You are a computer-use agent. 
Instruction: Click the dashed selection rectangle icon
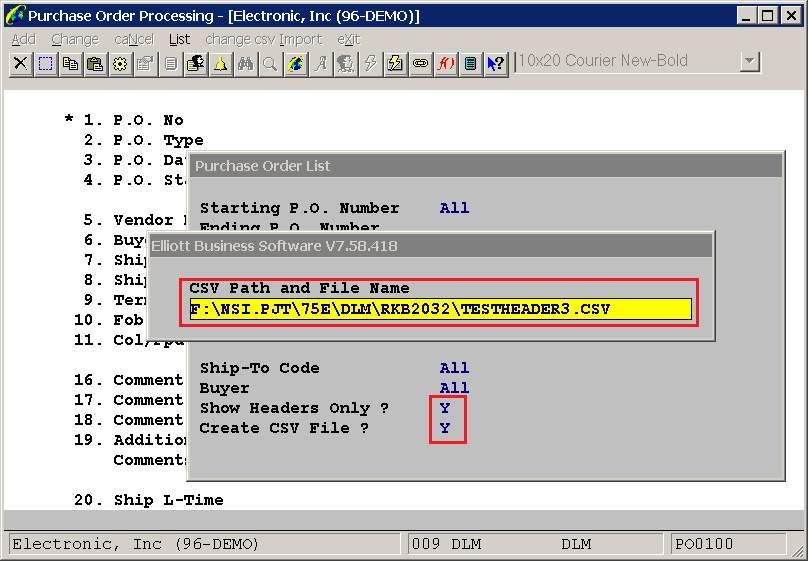pyautogui.click(x=46, y=63)
